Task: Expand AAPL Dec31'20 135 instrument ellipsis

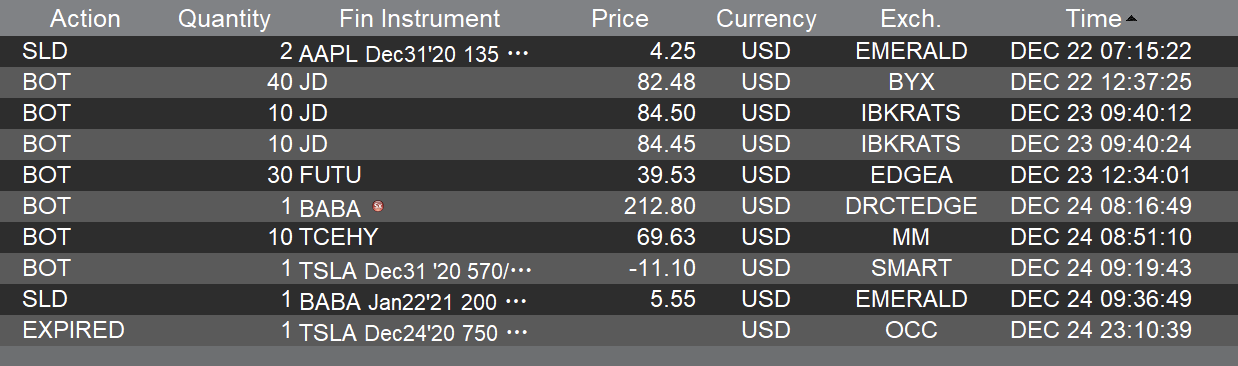Action: coord(517,53)
